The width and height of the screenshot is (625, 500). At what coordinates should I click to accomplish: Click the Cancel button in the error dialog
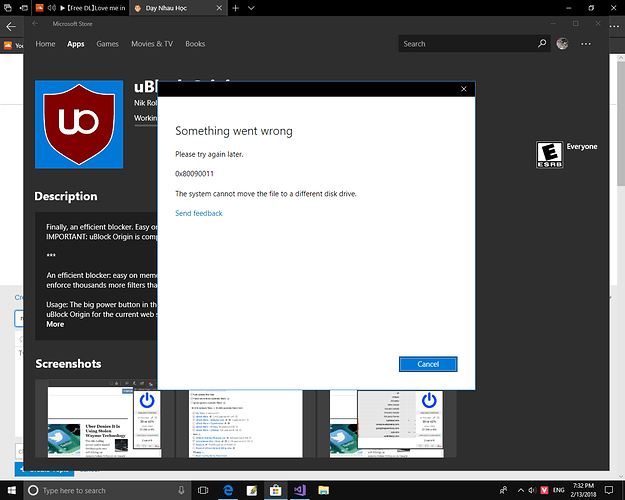(x=428, y=364)
